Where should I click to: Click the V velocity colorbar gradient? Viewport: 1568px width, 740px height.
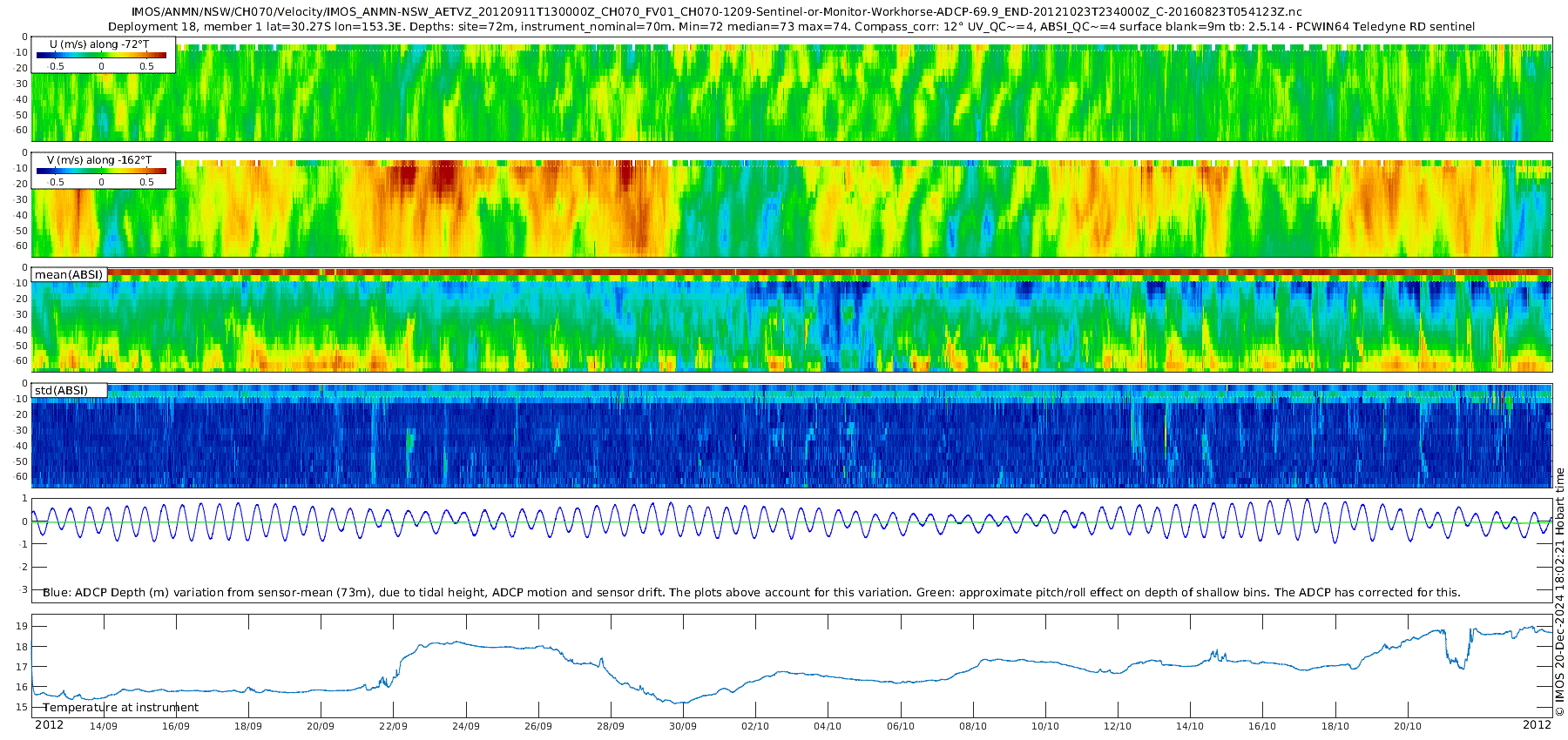click(101, 171)
